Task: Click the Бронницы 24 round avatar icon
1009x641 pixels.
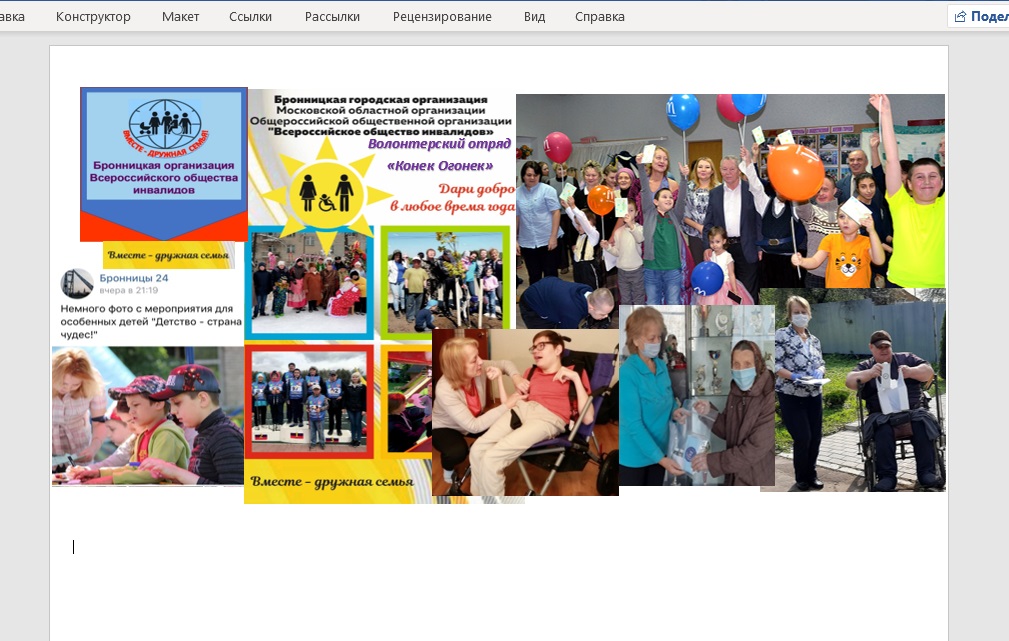Action: pyautogui.click(x=77, y=283)
